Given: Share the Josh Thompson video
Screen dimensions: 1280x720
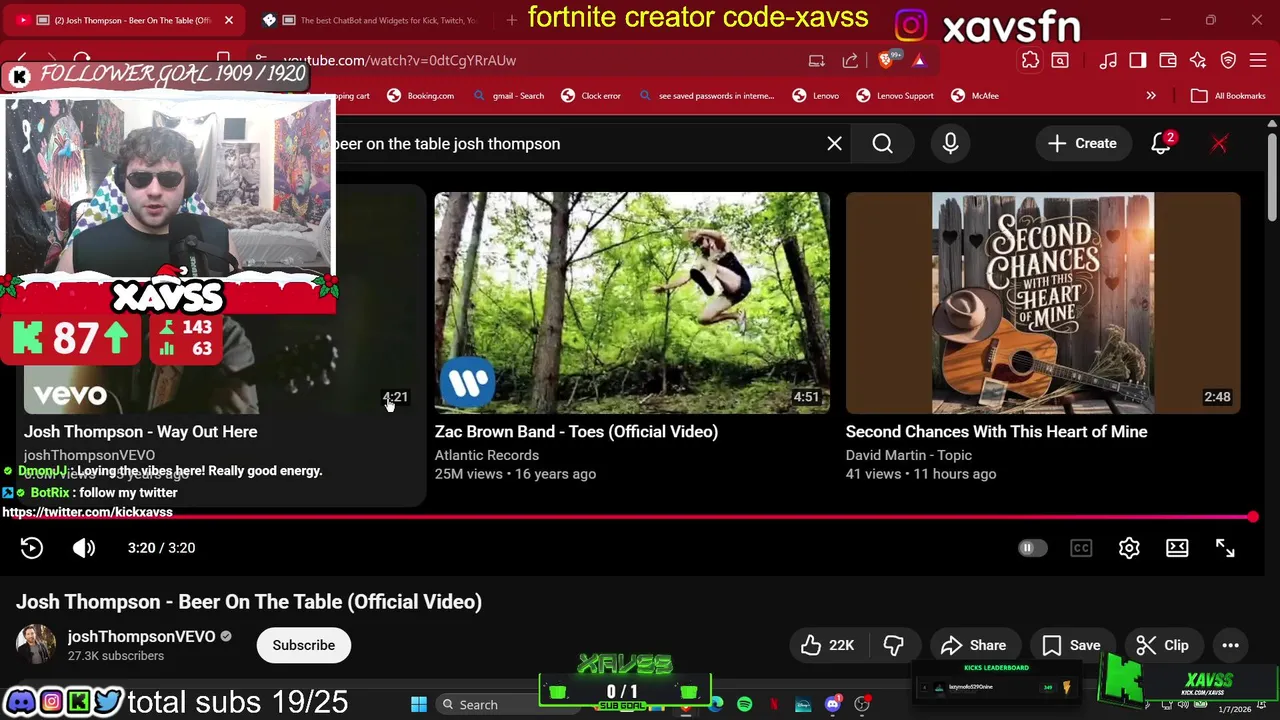Looking at the screenshot, I should (x=973, y=645).
